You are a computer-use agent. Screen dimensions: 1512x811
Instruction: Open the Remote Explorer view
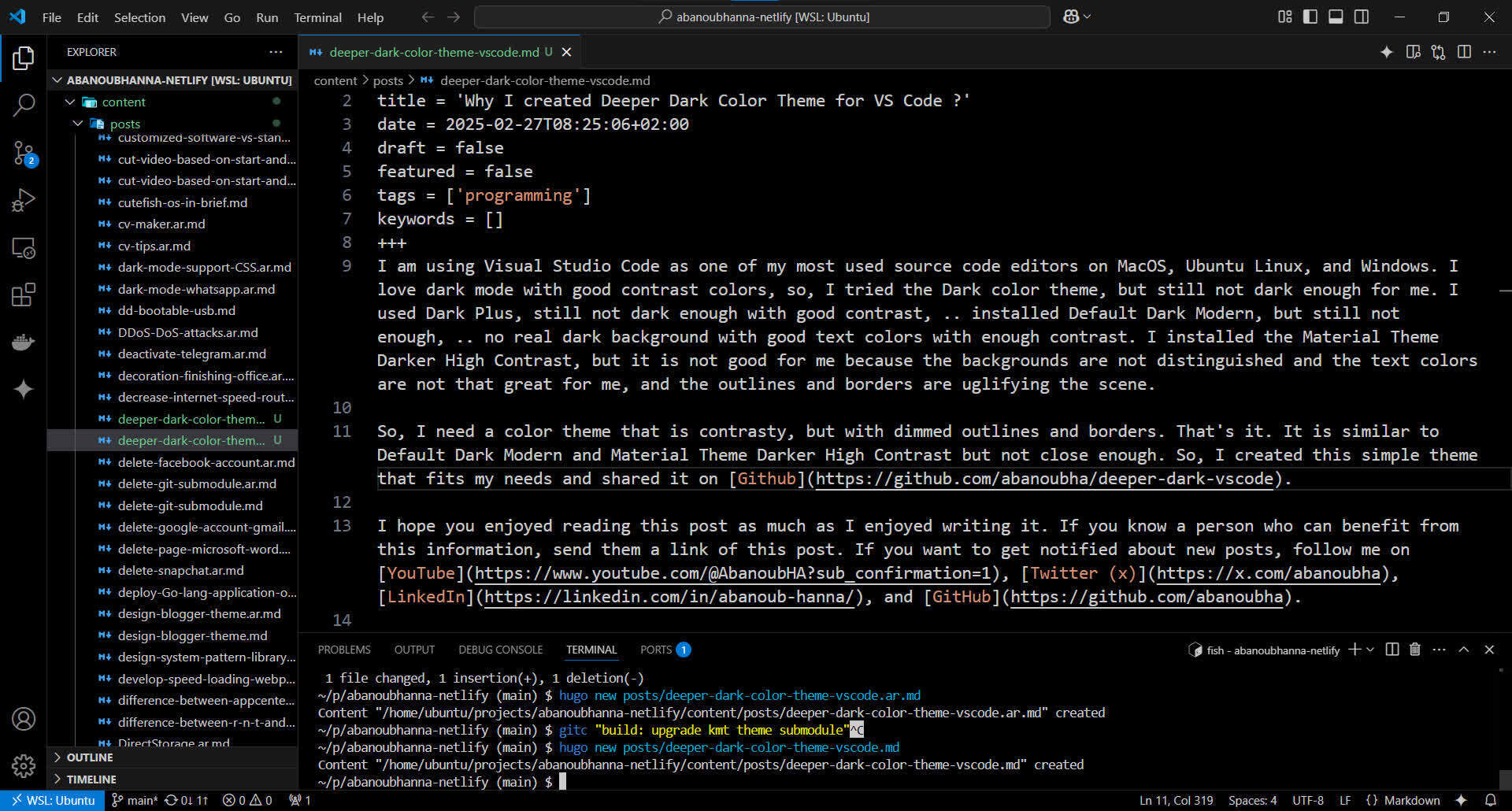[x=24, y=248]
